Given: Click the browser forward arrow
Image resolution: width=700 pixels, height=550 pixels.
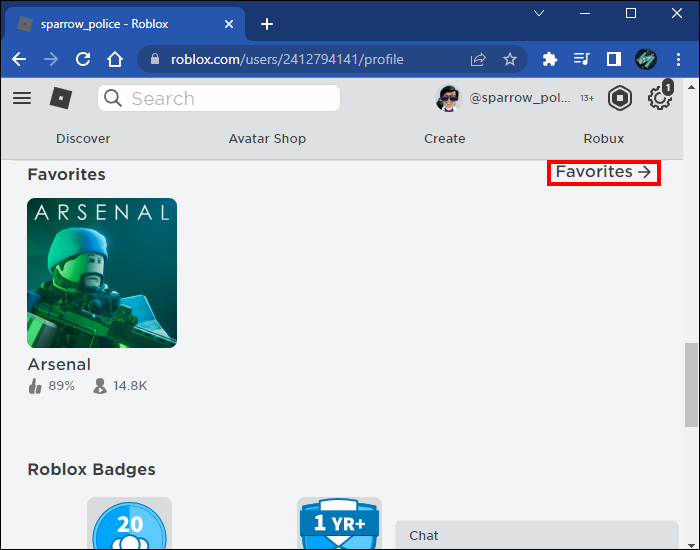Looking at the screenshot, I should 51,59.
